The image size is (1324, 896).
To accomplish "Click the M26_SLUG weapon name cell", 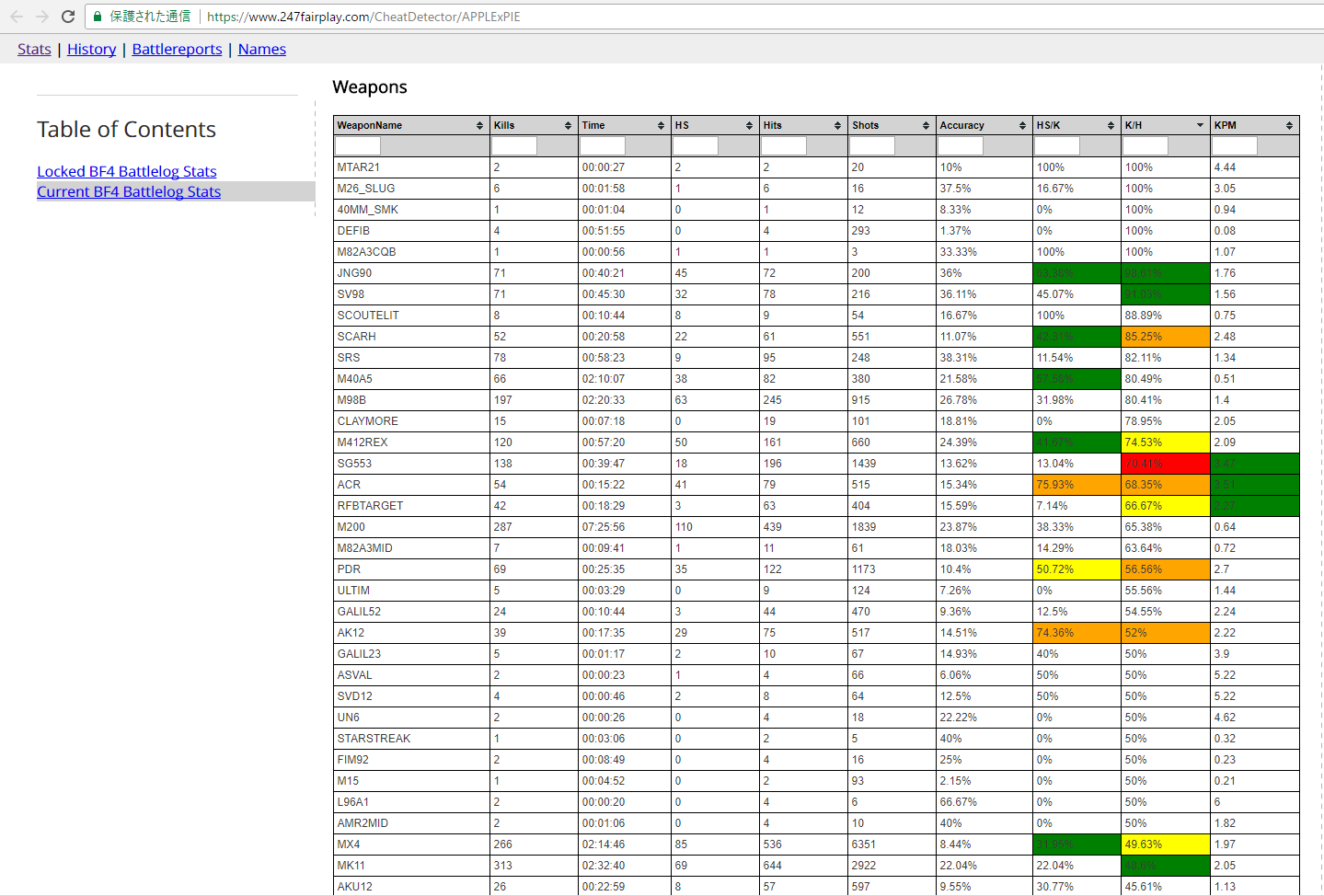I will 410,189.
